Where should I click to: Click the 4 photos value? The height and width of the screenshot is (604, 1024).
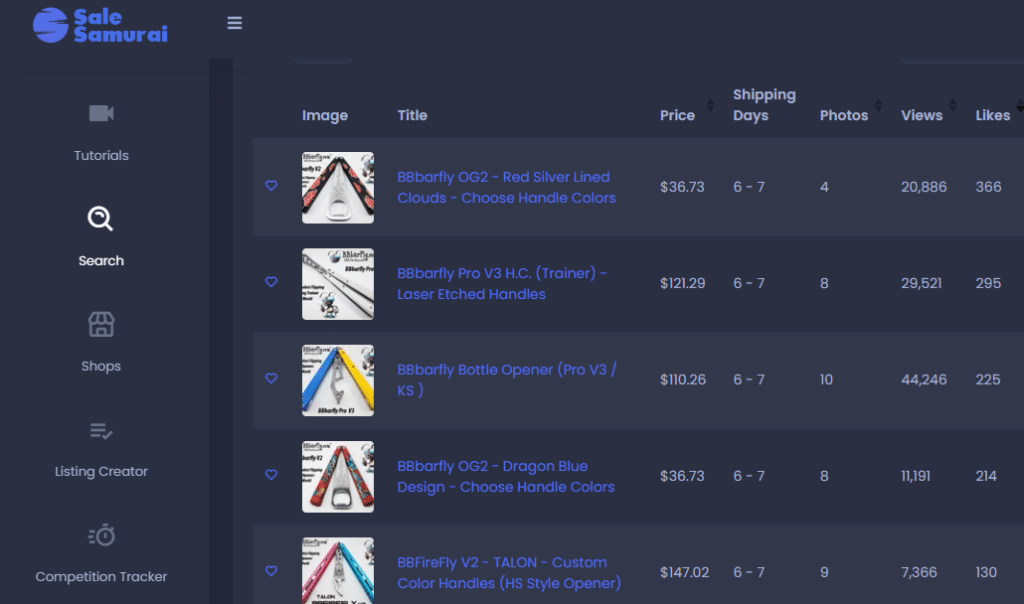point(824,187)
